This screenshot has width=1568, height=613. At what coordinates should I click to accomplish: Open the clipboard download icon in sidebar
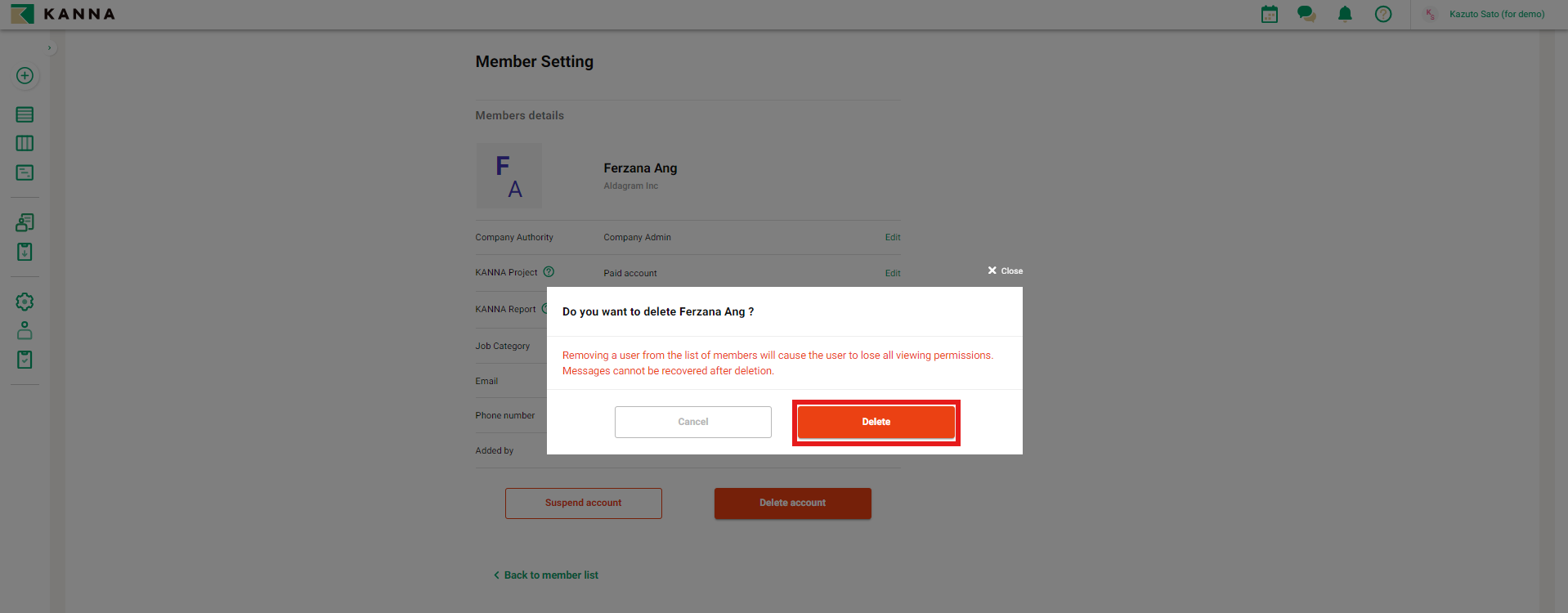25,252
